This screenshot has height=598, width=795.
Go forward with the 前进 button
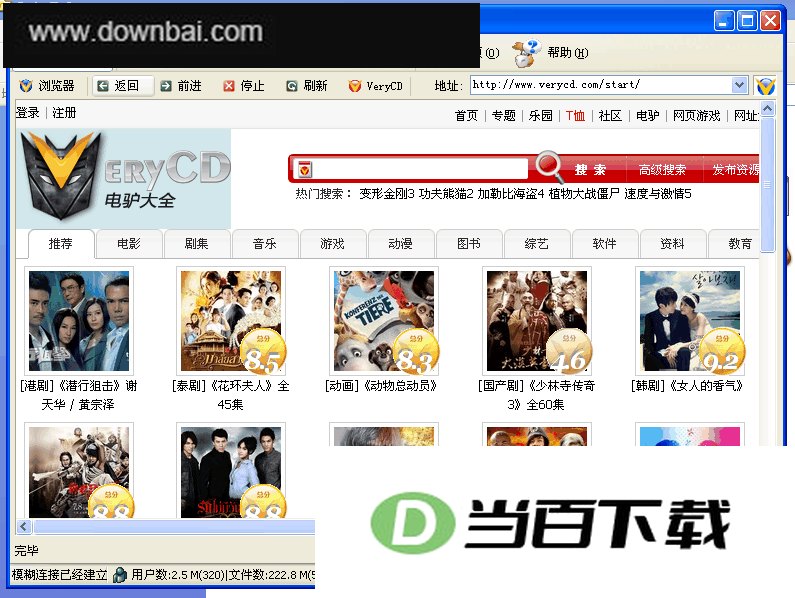tap(181, 86)
